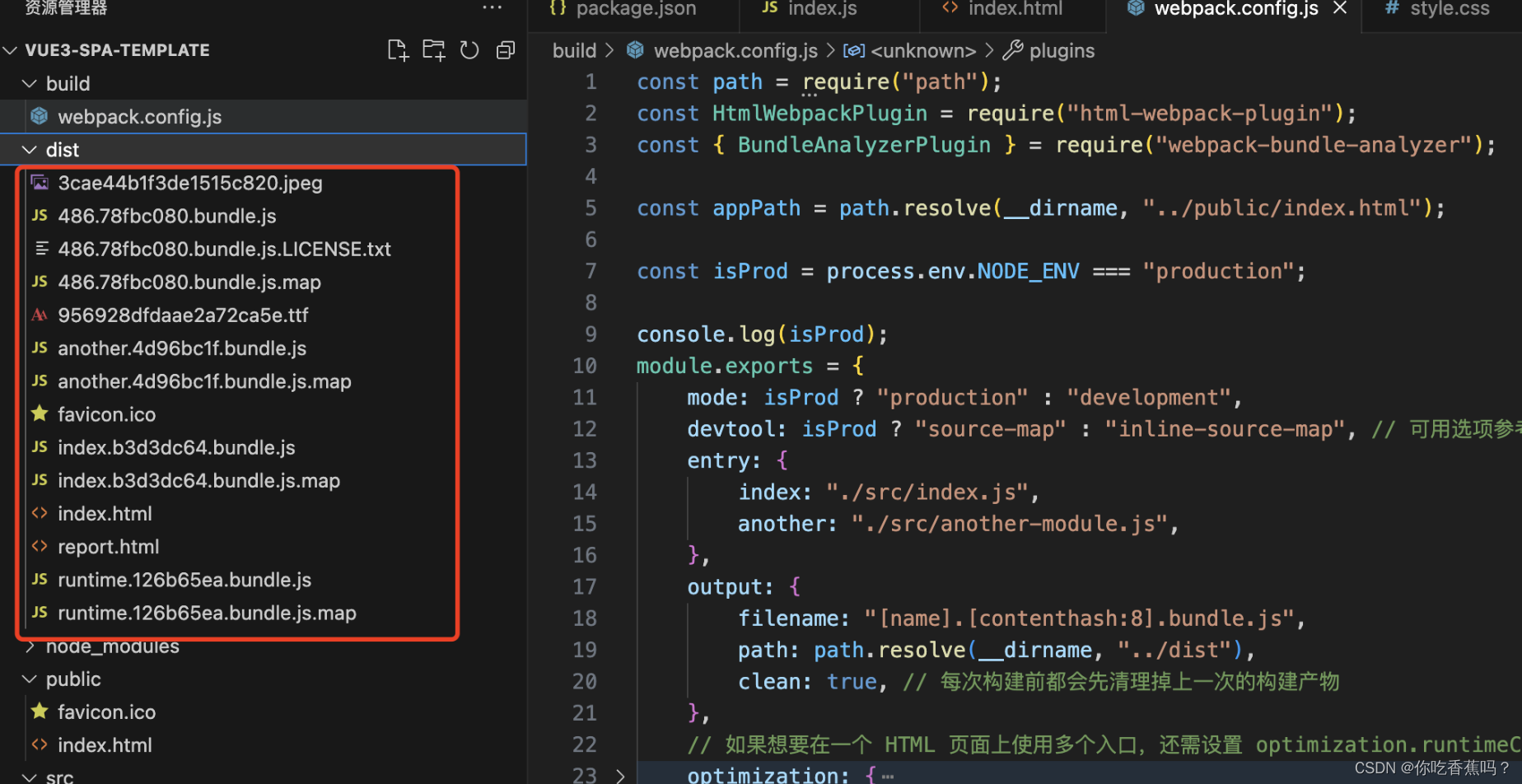The height and width of the screenshot is (784, 1522).
Task: Open another.4d96bc1f.bundle.js.map file
Action: pos(204,381)
